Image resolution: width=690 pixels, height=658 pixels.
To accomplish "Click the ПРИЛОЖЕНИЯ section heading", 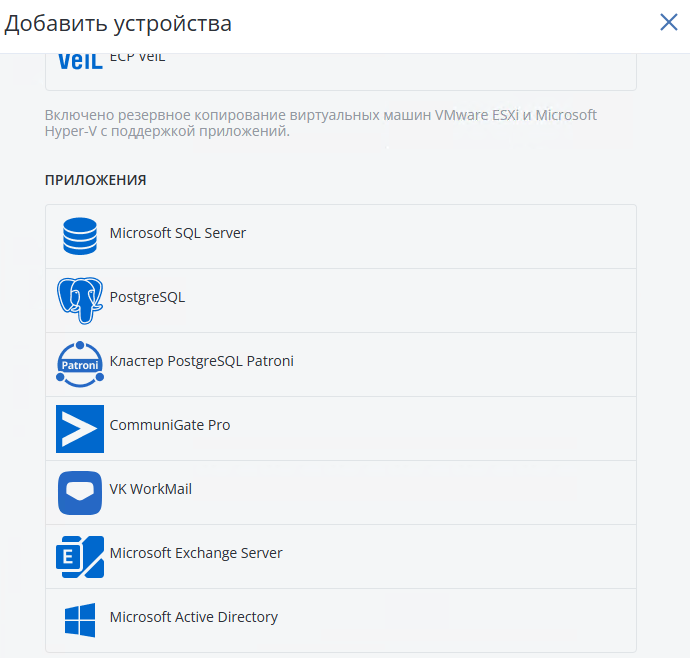I will 95,180.
